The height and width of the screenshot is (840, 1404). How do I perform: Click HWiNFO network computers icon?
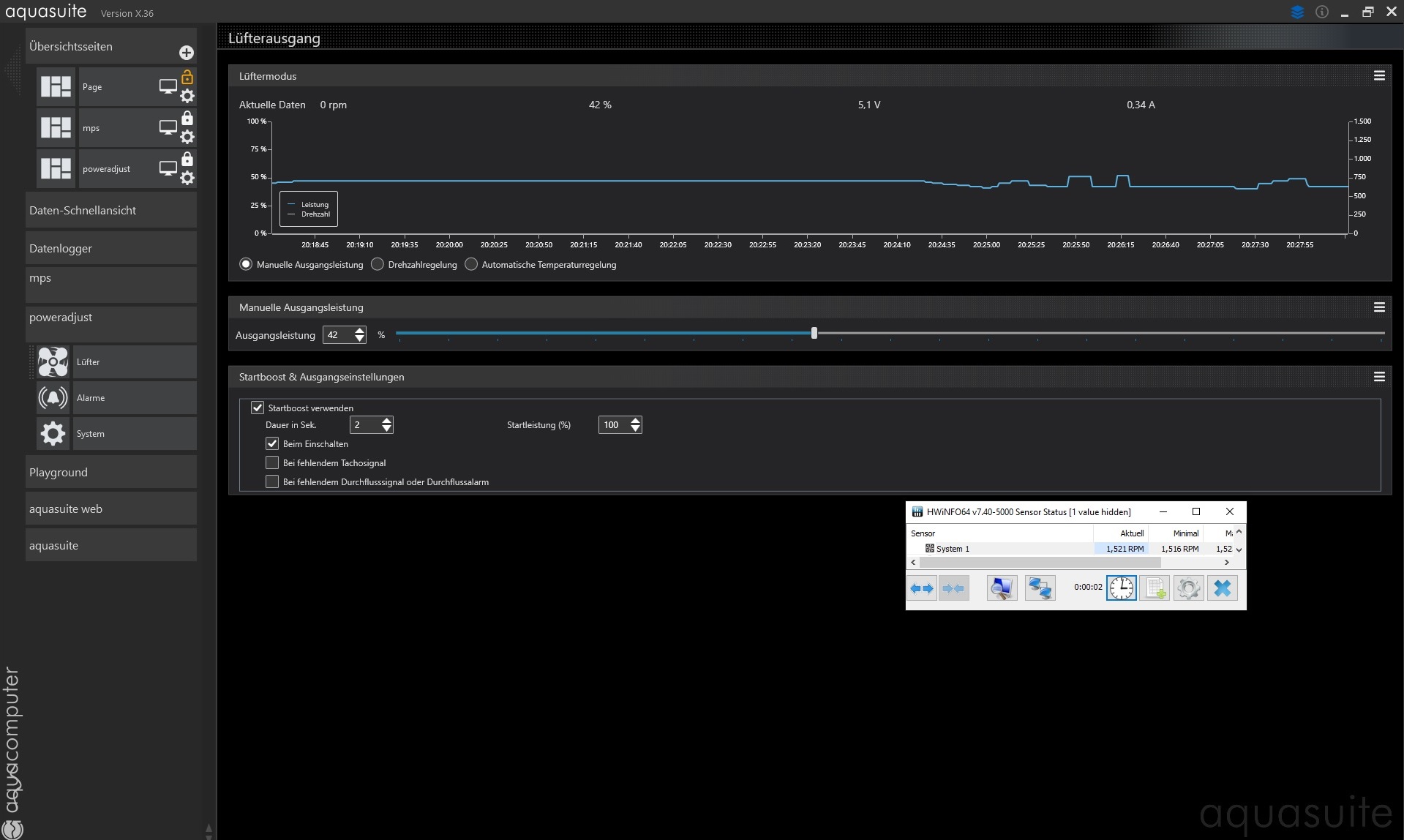(x=1040, y=588)
